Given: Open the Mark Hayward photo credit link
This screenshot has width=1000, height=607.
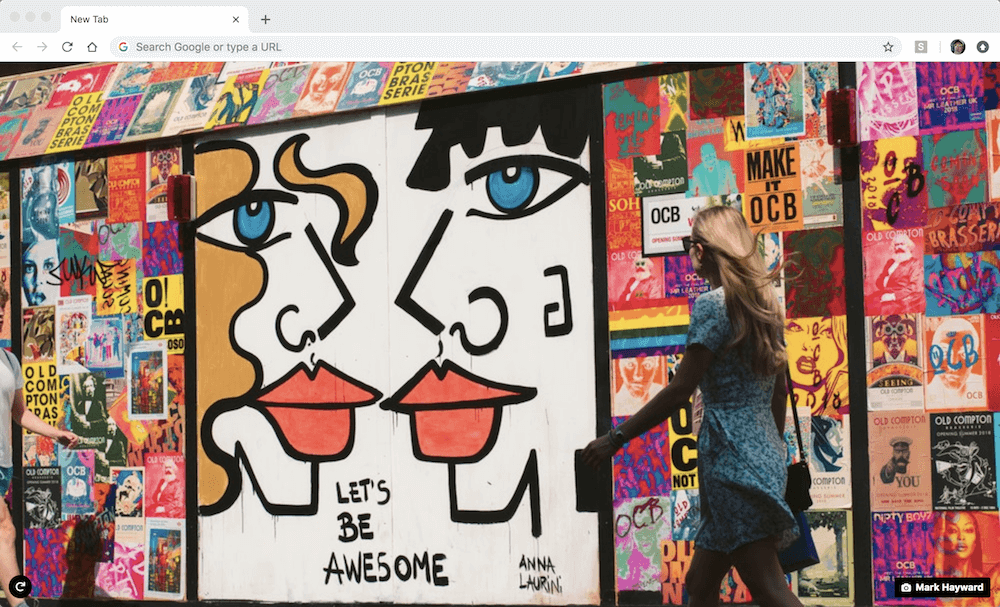Looking at the screenshot, I should pyautogui.click(x=943, y=587).
